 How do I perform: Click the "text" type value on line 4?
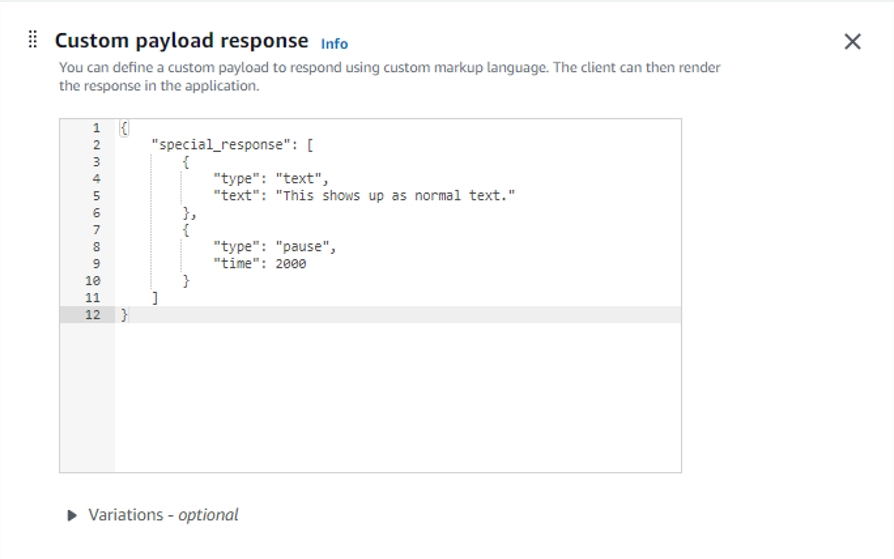(x=300, y=179)
